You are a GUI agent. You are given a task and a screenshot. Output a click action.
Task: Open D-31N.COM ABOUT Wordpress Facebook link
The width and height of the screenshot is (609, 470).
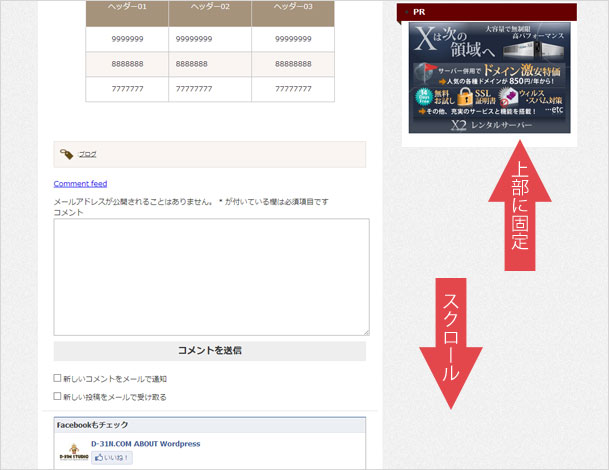pyautogui.click(x=146, y=444)
